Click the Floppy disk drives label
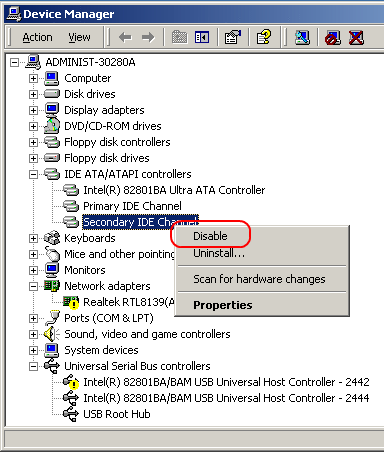384x452 pixels. click(x=107, y=158)
